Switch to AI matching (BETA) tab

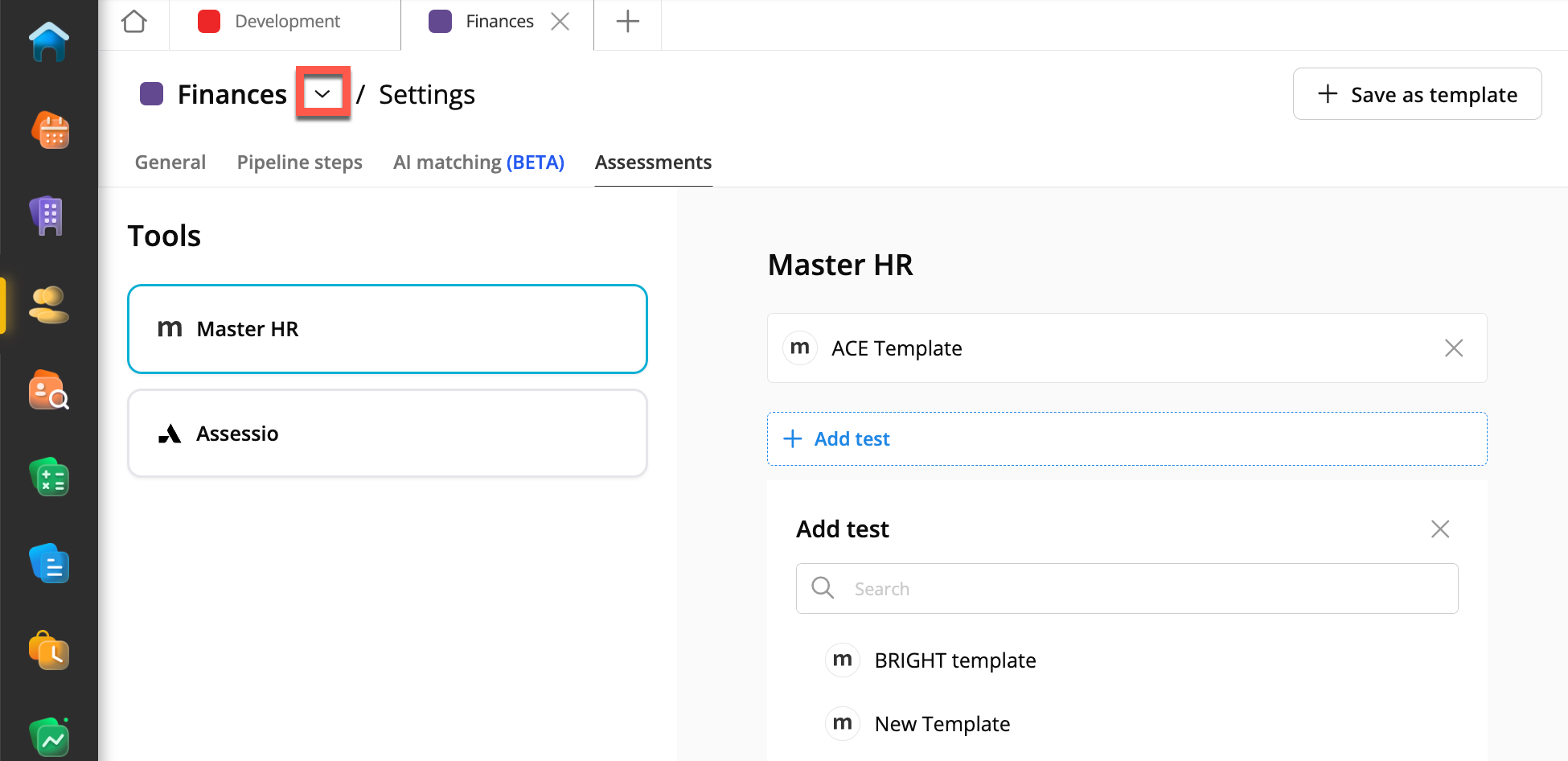coord(478,162)
